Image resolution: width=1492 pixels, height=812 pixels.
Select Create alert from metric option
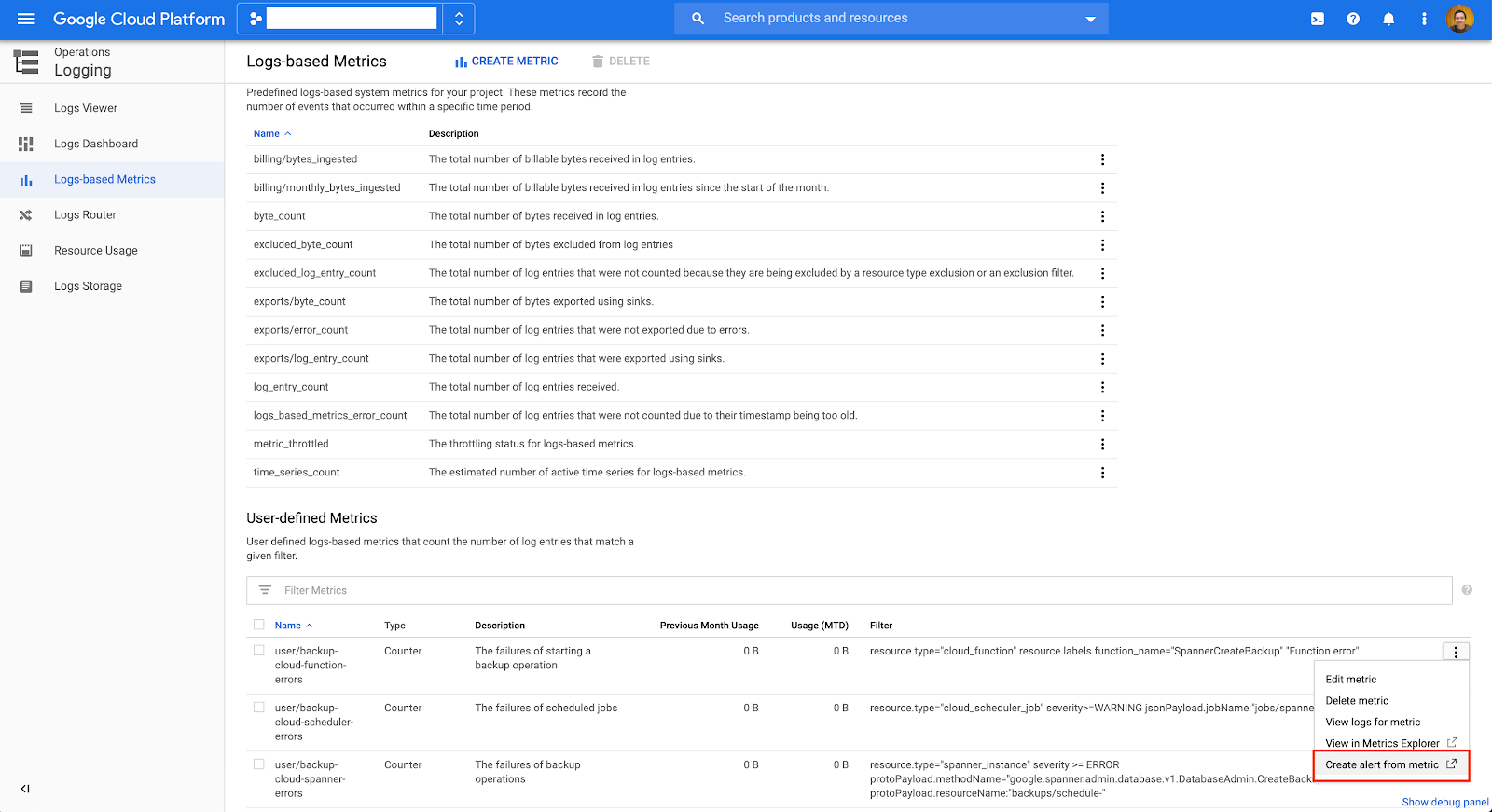[x=1390, y=764]
